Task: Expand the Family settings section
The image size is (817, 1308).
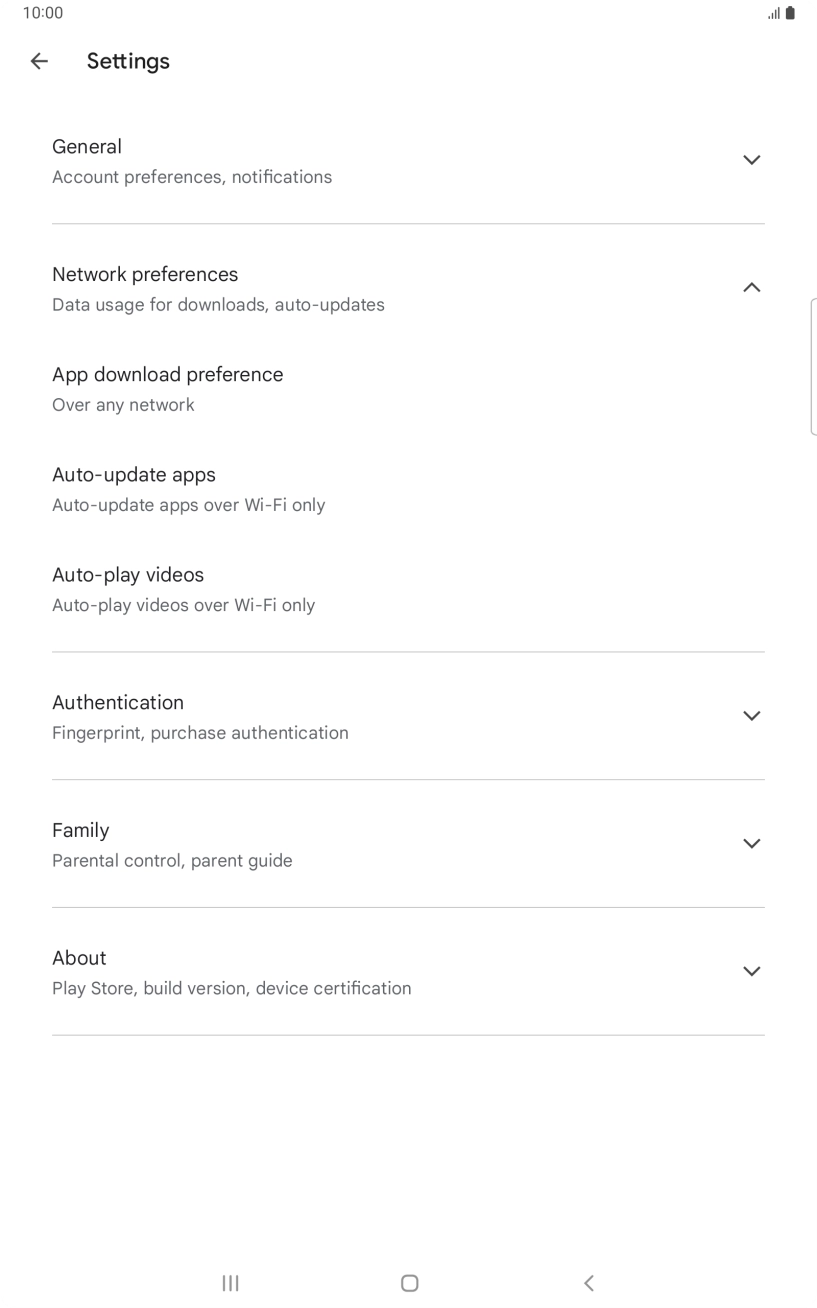Action: point(751,843)
